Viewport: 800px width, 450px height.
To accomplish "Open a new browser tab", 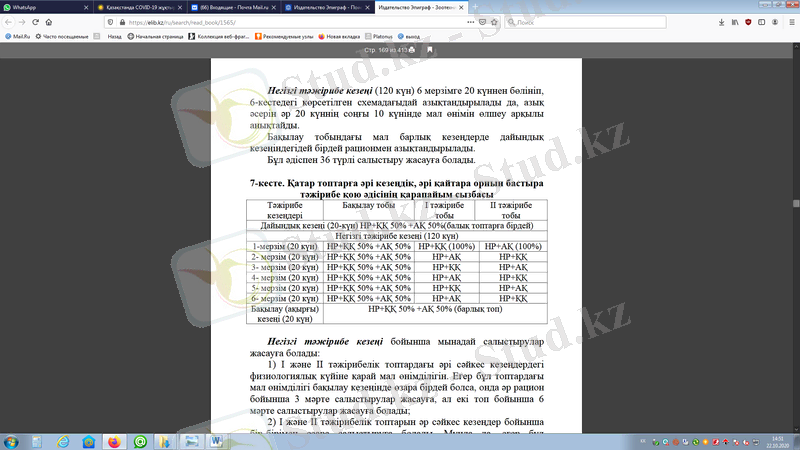I will click(475, 7).
